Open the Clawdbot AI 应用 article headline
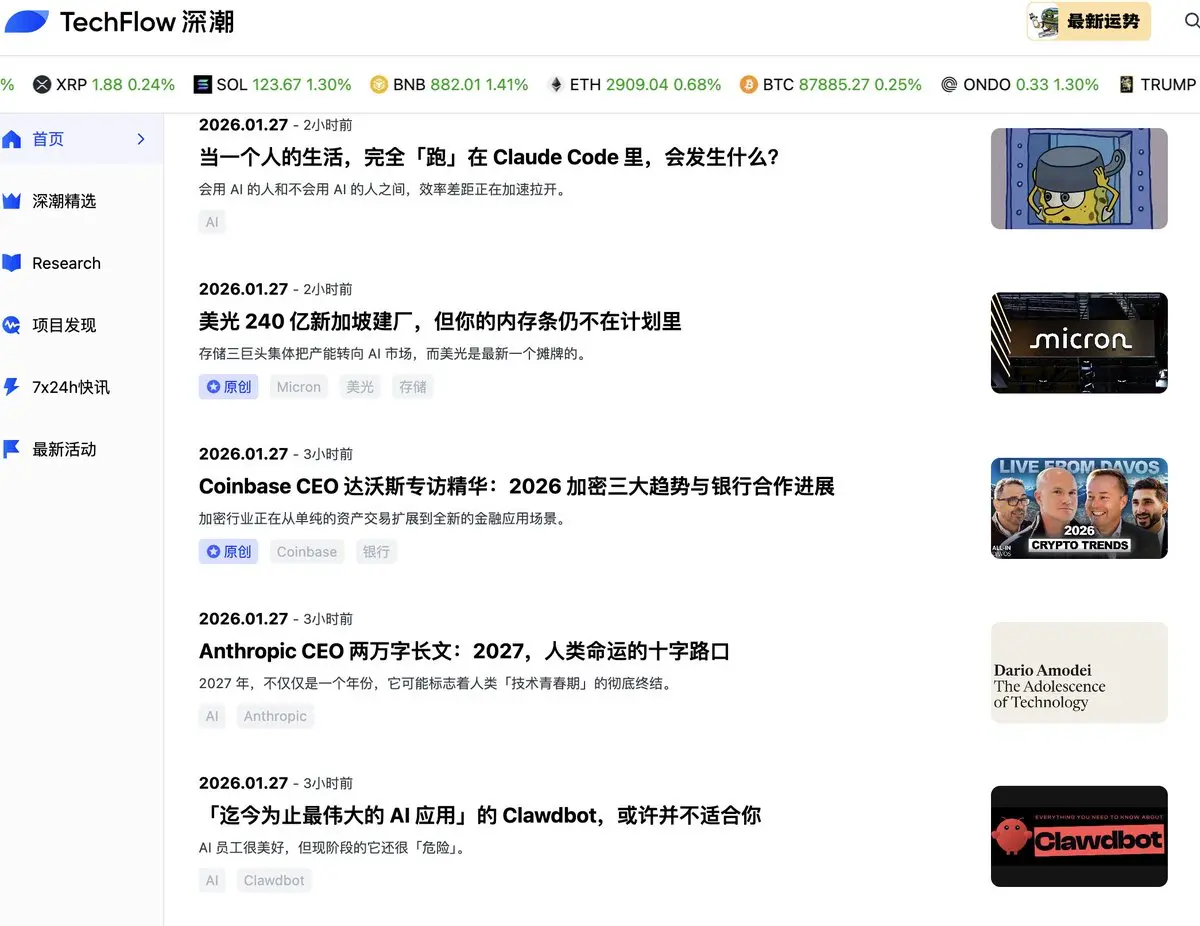This screenshot has height=926, width=1200. tap(480, 815)
